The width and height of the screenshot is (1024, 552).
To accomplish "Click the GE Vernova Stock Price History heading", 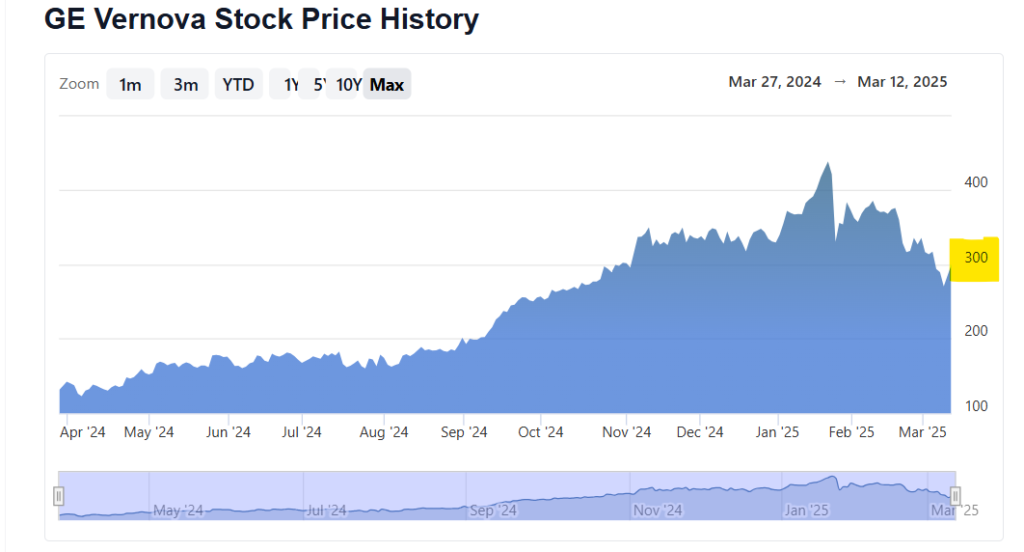I will 261,19.
